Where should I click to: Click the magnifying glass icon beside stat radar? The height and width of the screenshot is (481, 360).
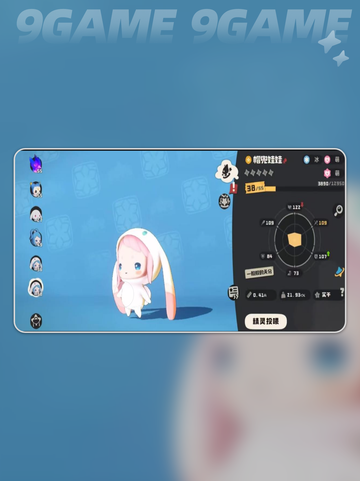coord(338,210)
